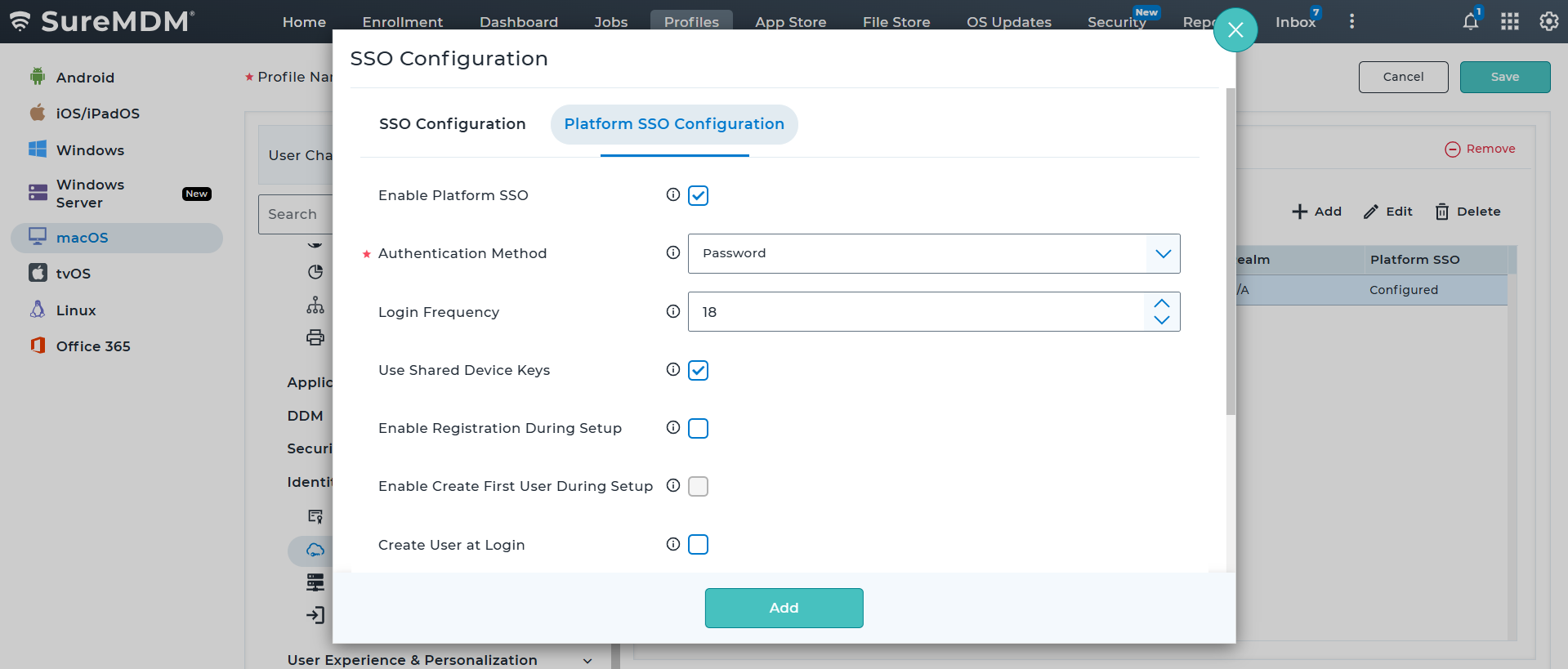Click the info icon beside Authentication Method
The image size is (1568, 669).
[673, 252]
